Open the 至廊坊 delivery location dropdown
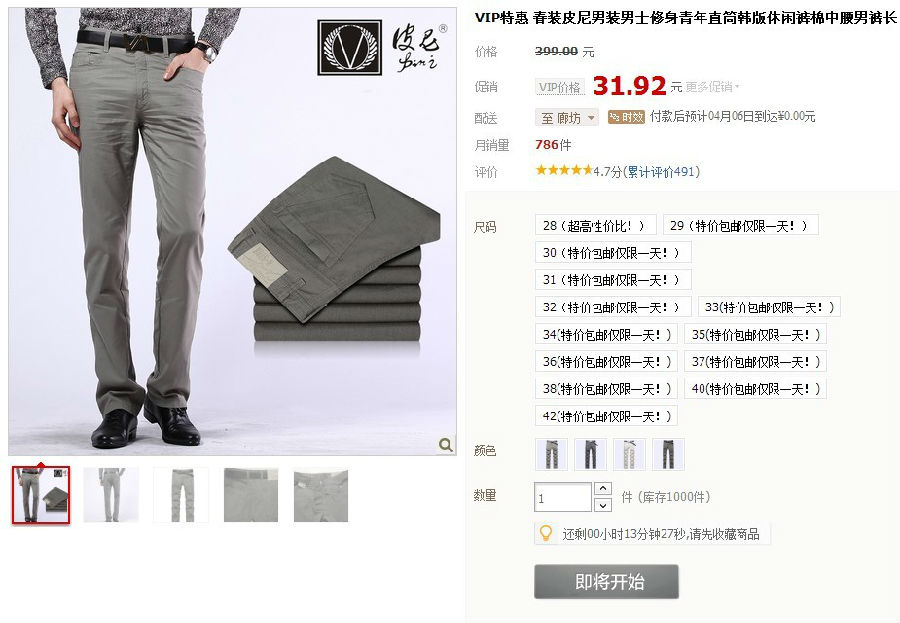 (x=567, y=118)
